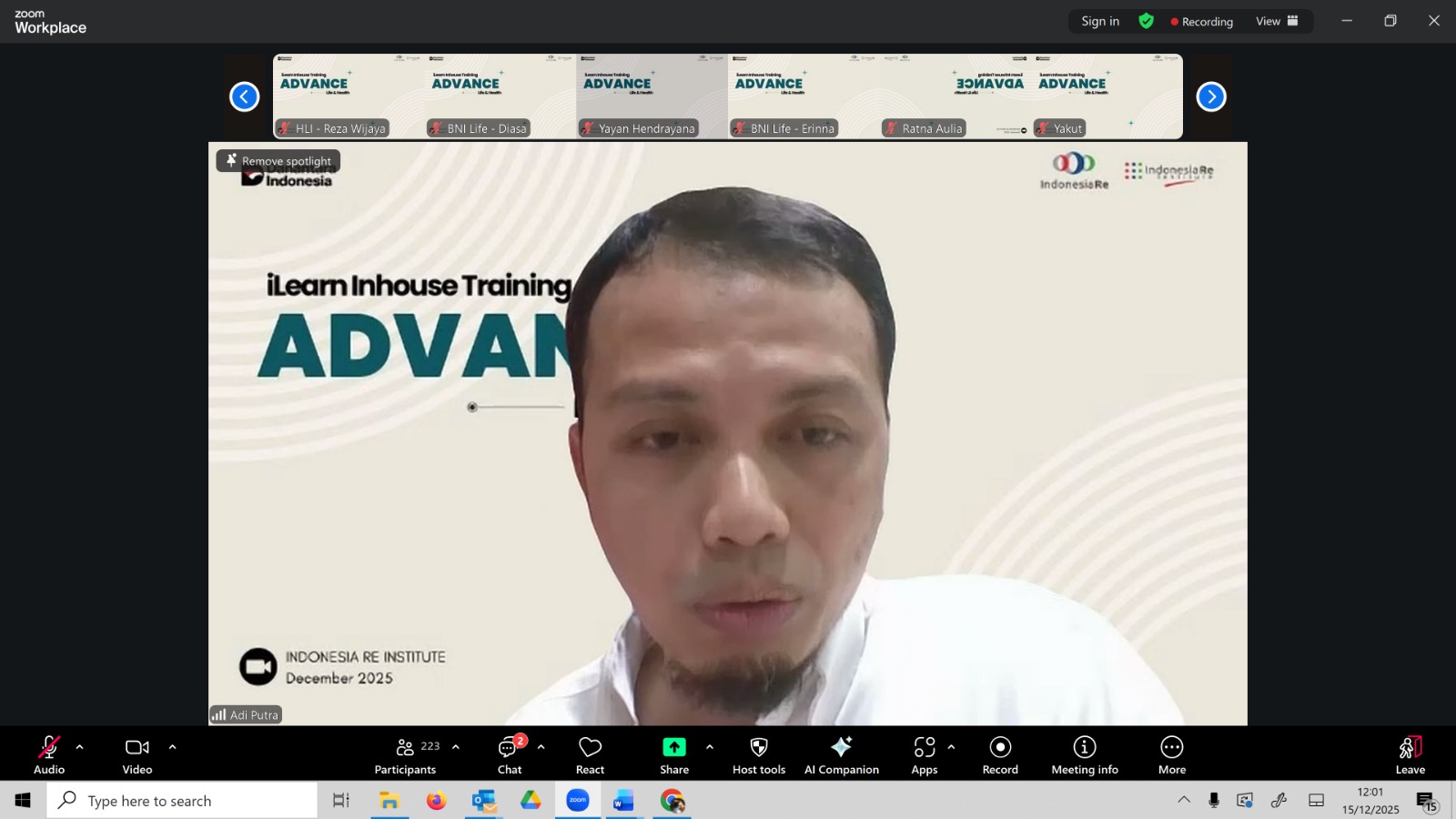Open the React emoji reactions

(x=590, y=754)
